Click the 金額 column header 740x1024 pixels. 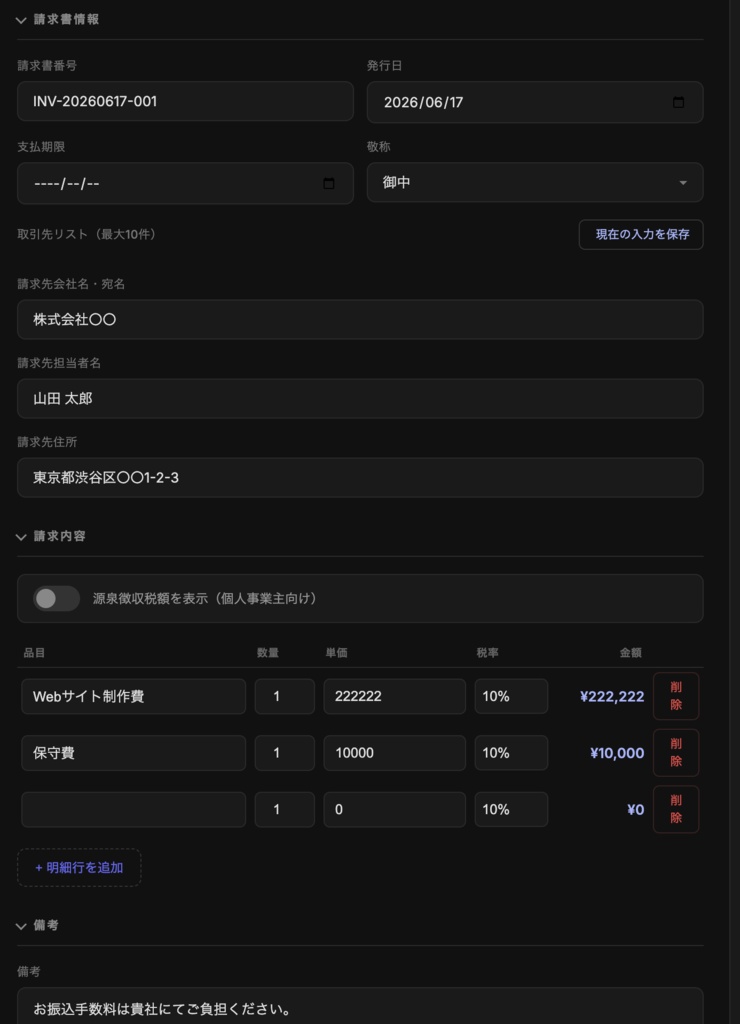(630, 652)
